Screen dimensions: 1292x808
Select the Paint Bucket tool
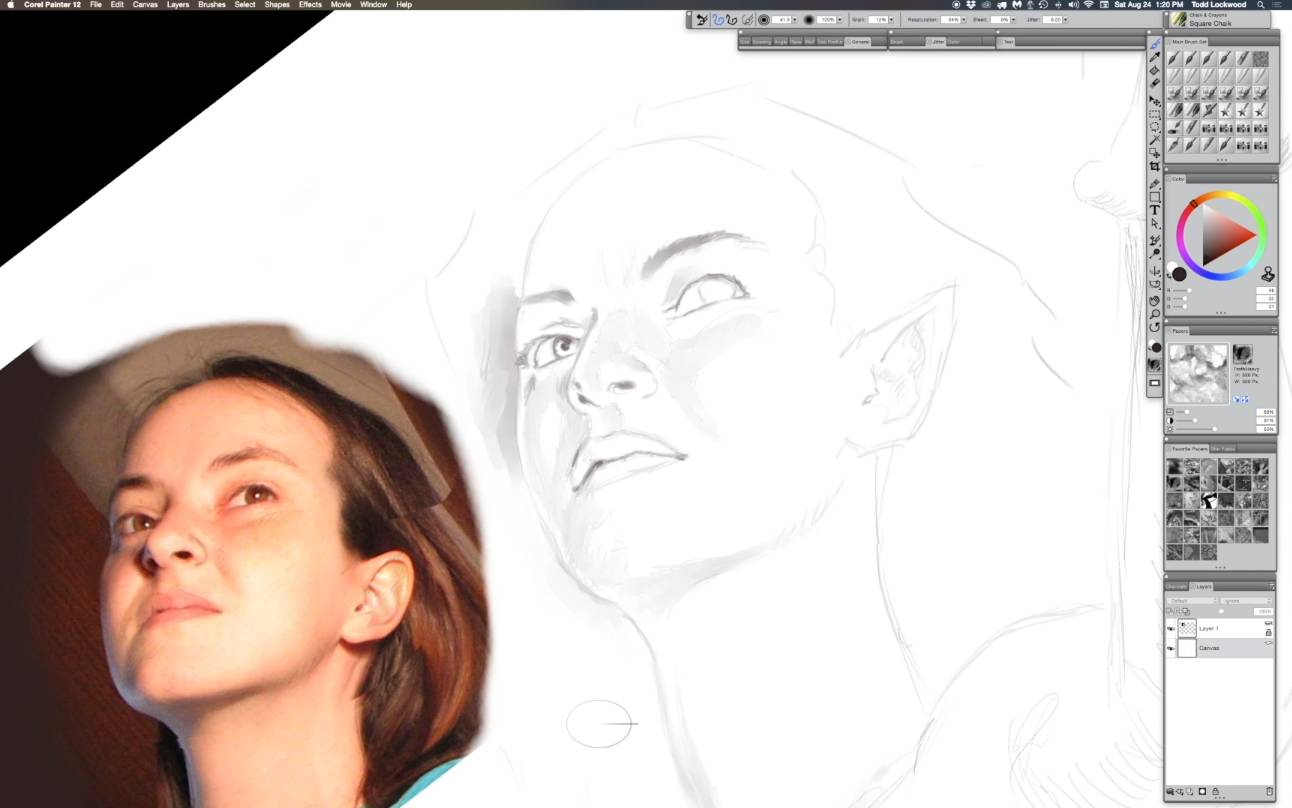[1155, 70]
